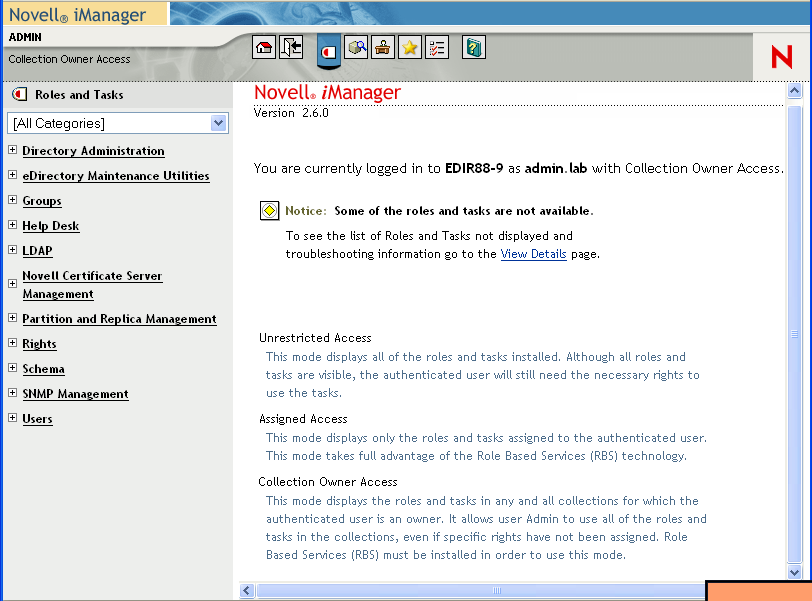
Task: Click the Preferences checklist icon
Action: coord(437,48)
